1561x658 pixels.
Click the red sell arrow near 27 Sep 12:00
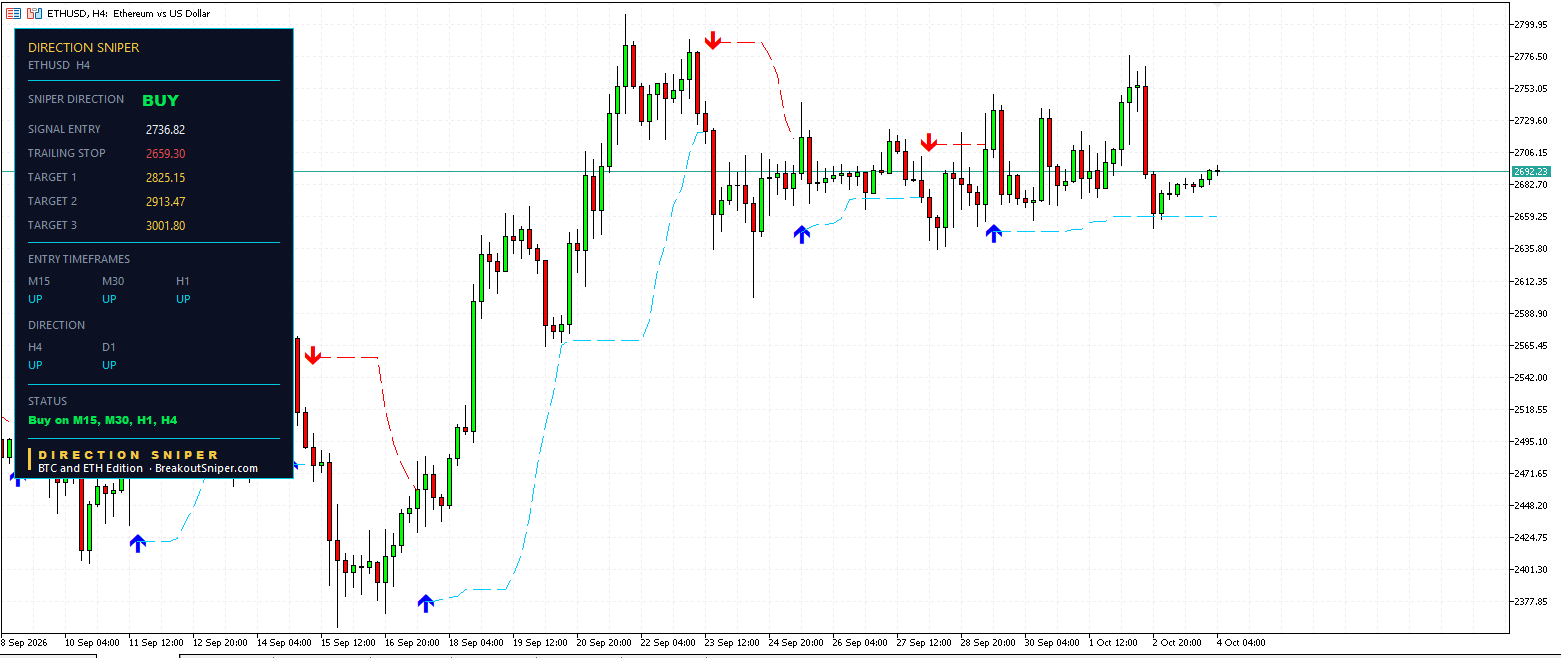tap(929, 142)
